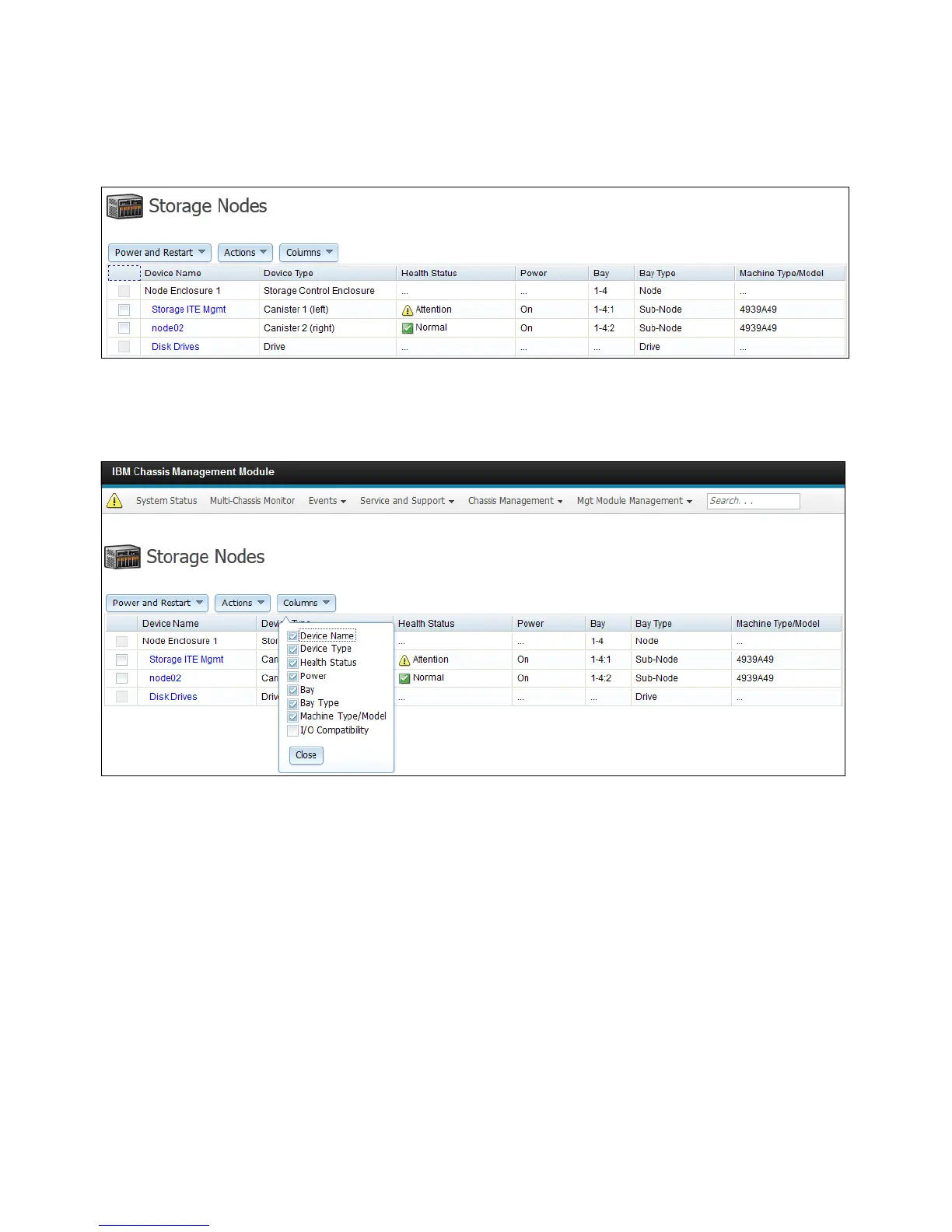Uncheck the Bay column checkbox

pyautogui.click(x=293, y=690)
